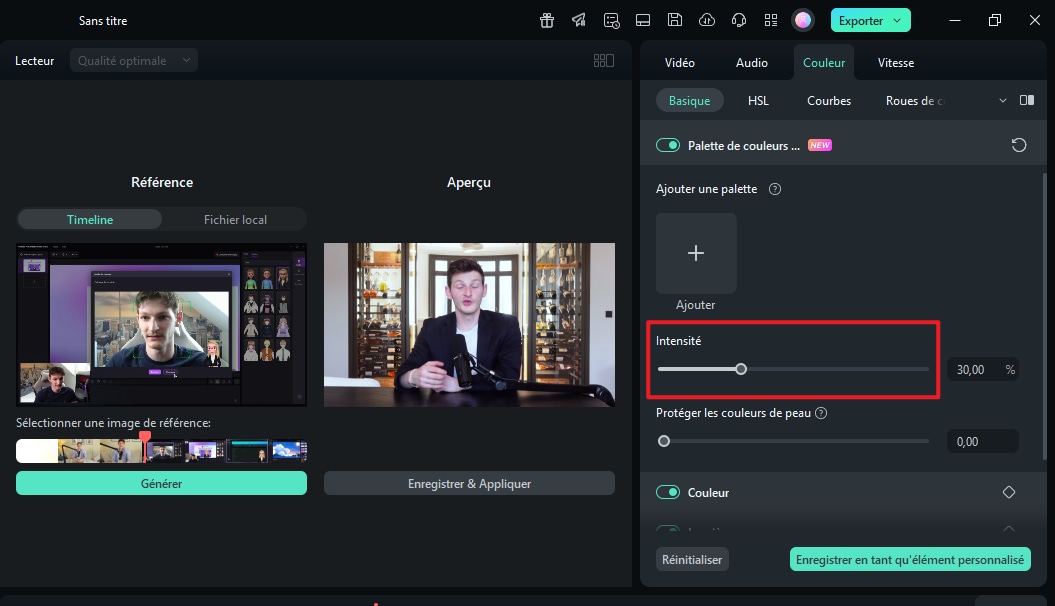Click the Lecteur label
Image resolution: width=1055 pixels, height=606 pixels.
click(34, 61)
